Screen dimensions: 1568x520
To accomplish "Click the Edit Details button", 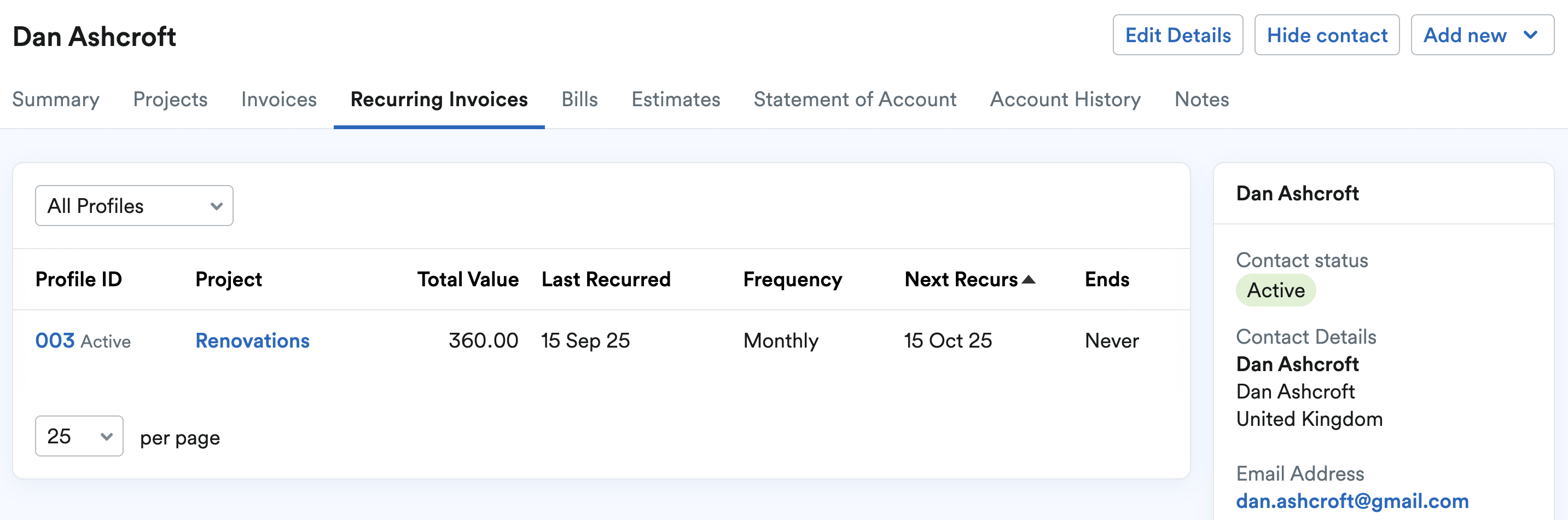I will point(1177,36).
